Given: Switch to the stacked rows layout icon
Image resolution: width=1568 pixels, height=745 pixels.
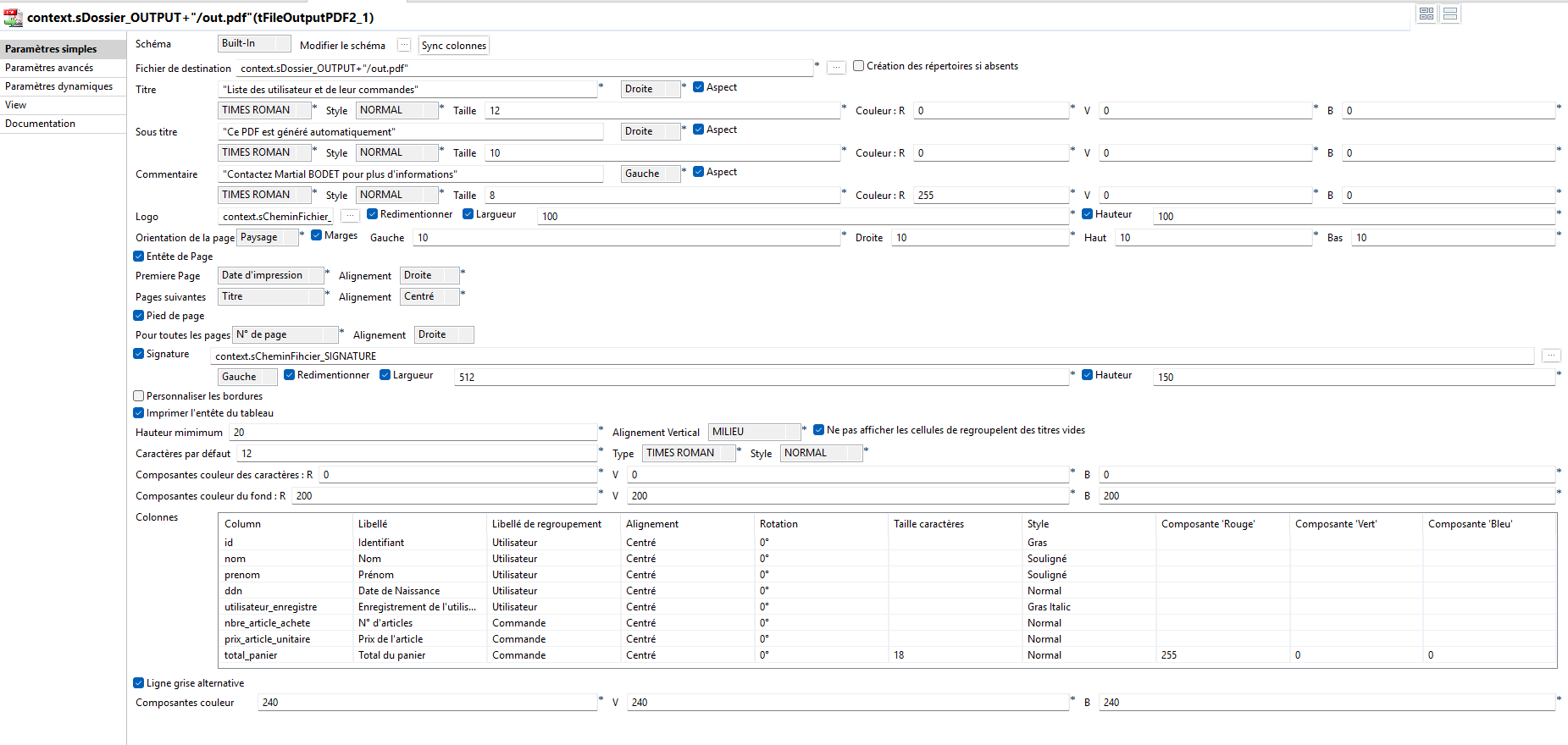Looking at the screenshot, I should coord(1450,14).
